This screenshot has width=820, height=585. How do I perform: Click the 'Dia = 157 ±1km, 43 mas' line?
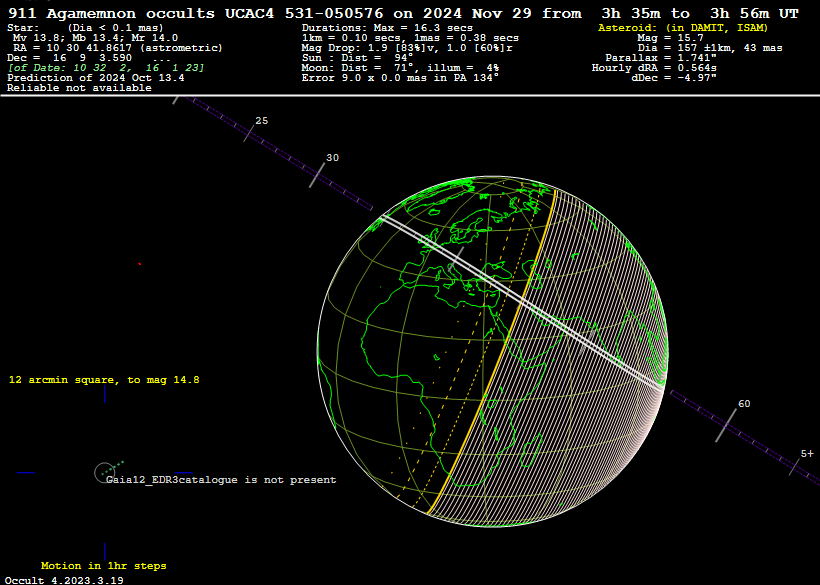coord(710,48)
